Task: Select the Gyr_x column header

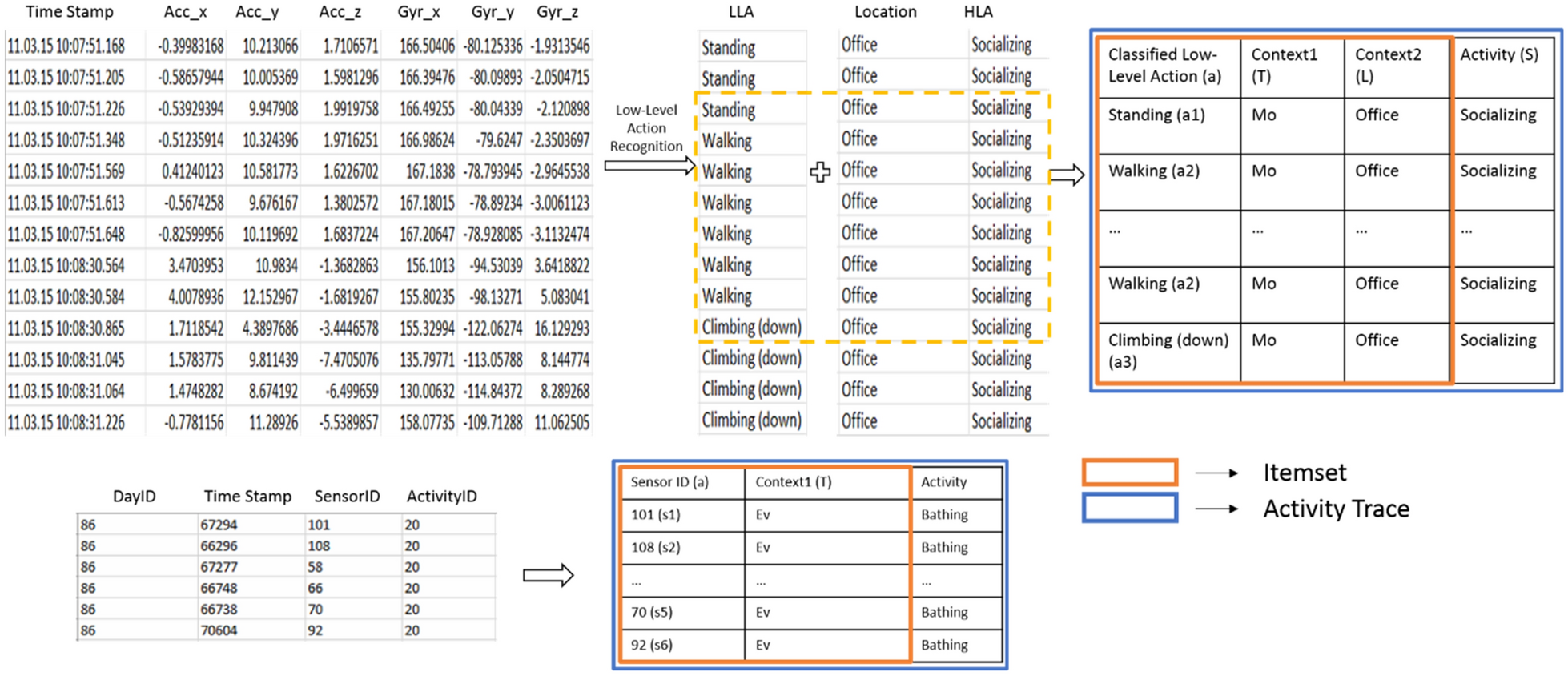Action: (x=419, y=12)
